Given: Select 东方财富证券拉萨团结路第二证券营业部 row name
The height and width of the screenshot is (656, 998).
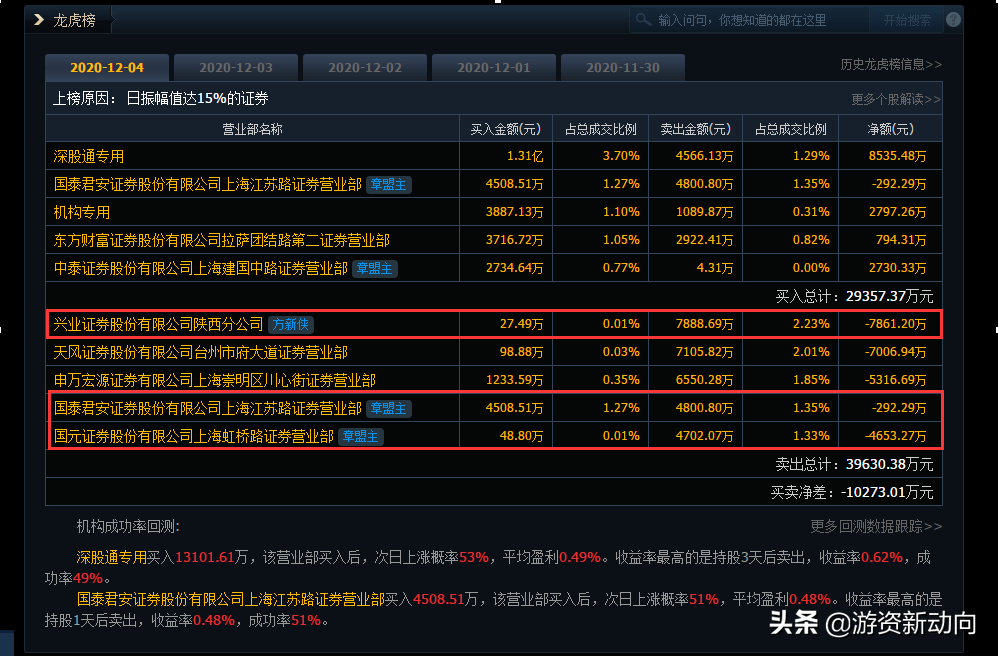Looking at the screenshot, I should pos(221,241).
